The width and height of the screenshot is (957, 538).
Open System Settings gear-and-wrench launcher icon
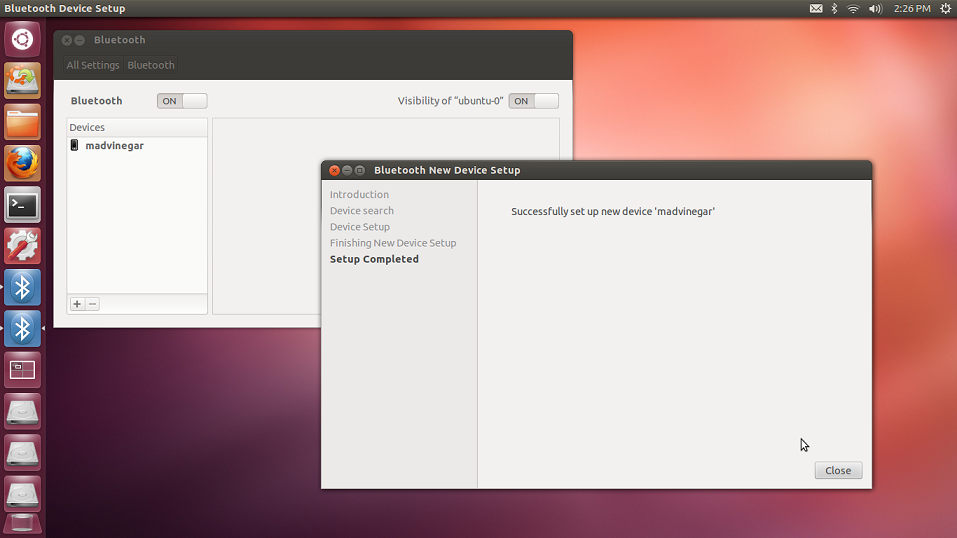click(x=22, y=246)
